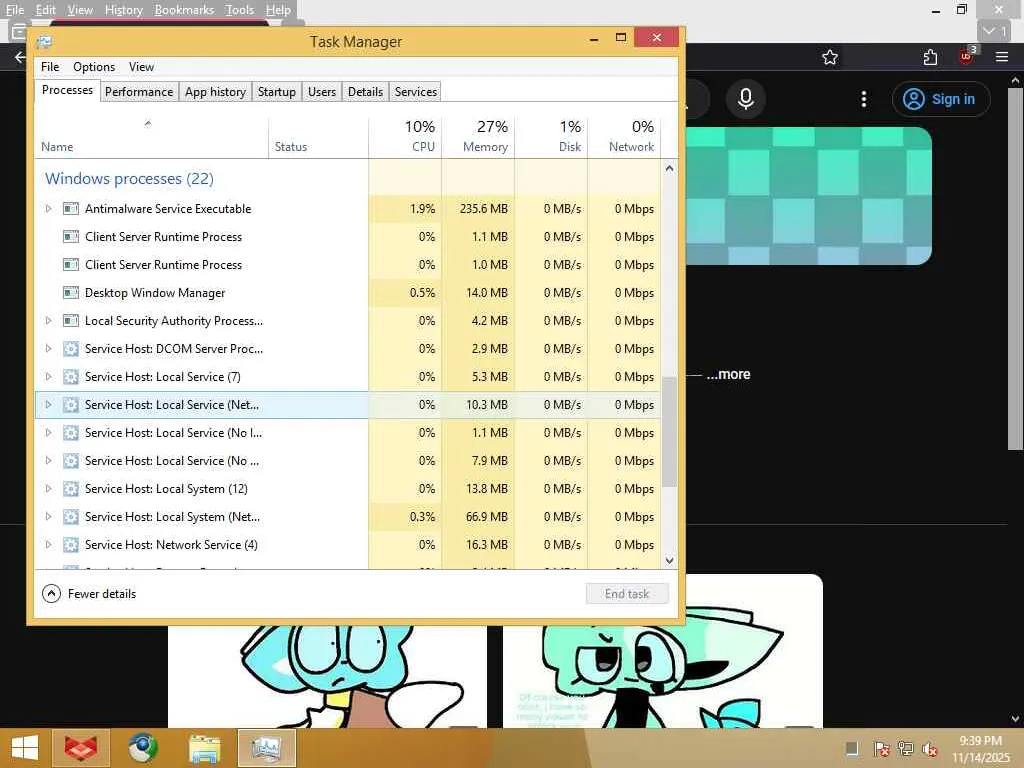Screen dimensions: 1024x768
Task: Expand Service Host: Local System (12)
Action: (48, 488)
